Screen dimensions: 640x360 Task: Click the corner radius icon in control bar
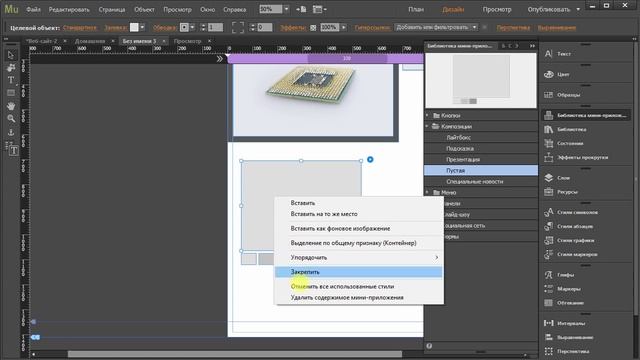point(238,27)
